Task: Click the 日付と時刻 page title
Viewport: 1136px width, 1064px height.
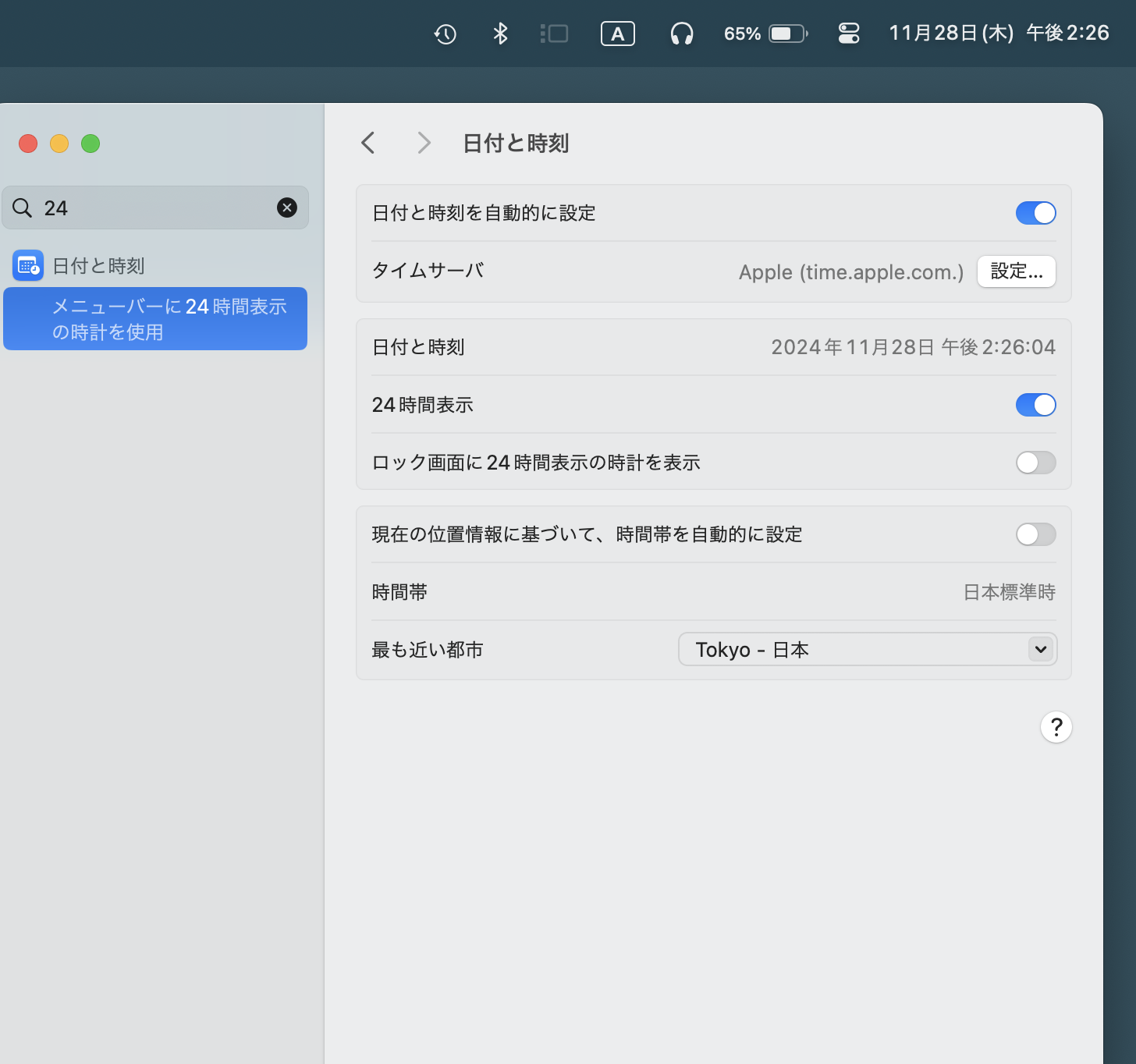Action: pos(516,144)
